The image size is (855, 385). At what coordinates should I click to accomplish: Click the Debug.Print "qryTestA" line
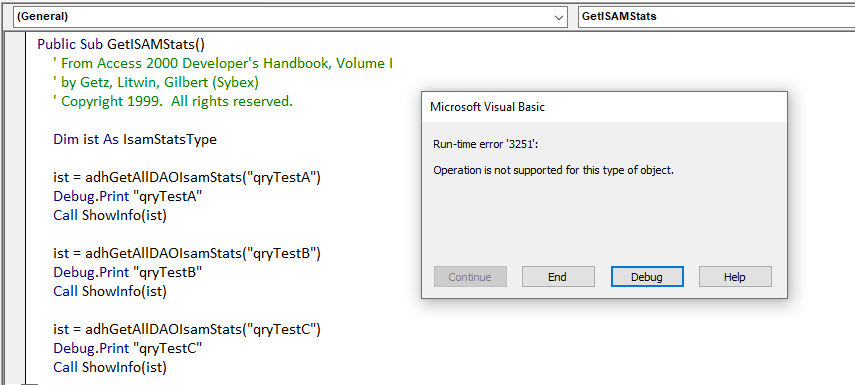tap(128, 196)
